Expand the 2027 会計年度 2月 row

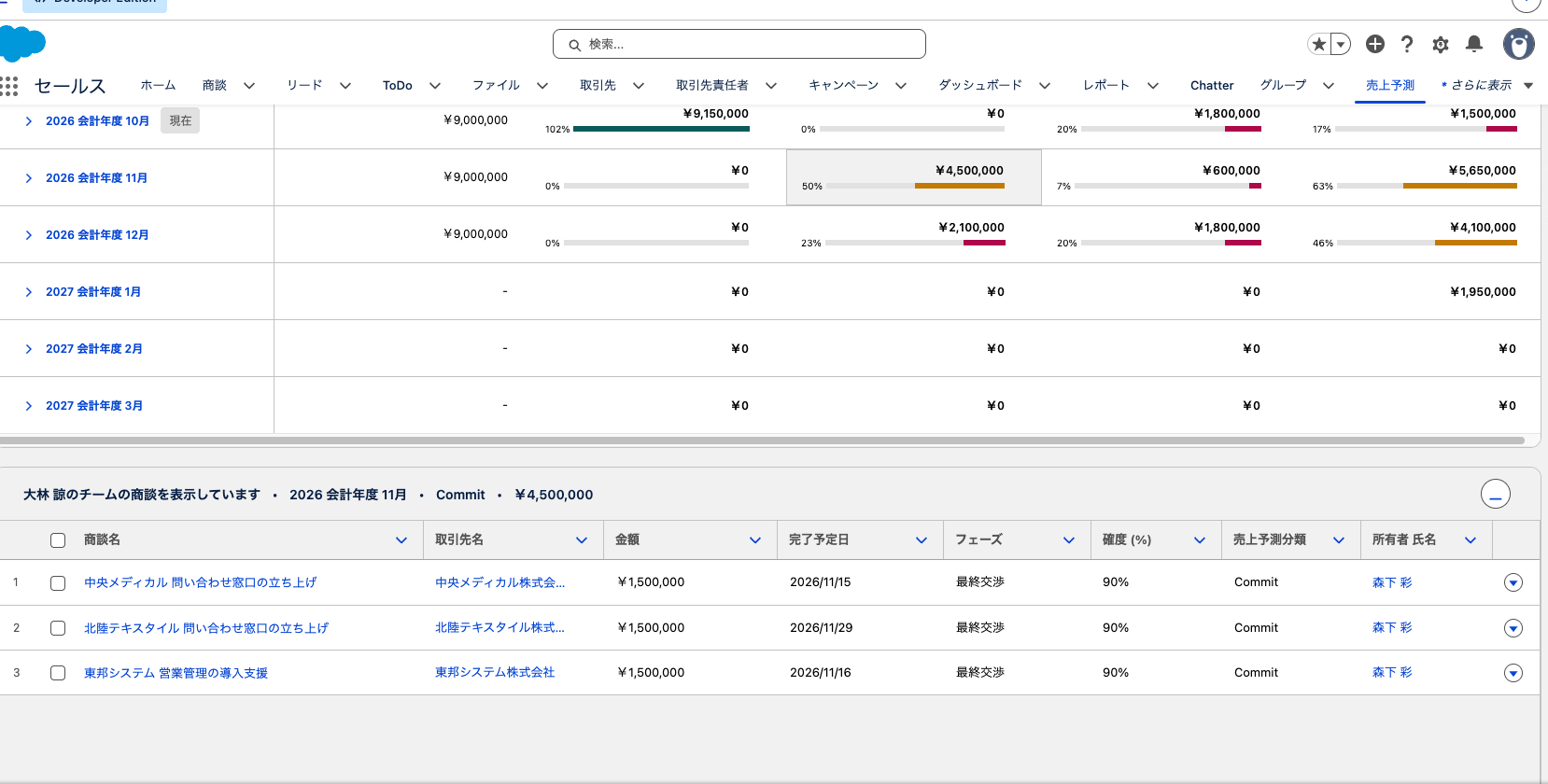[x=29, y=349]
